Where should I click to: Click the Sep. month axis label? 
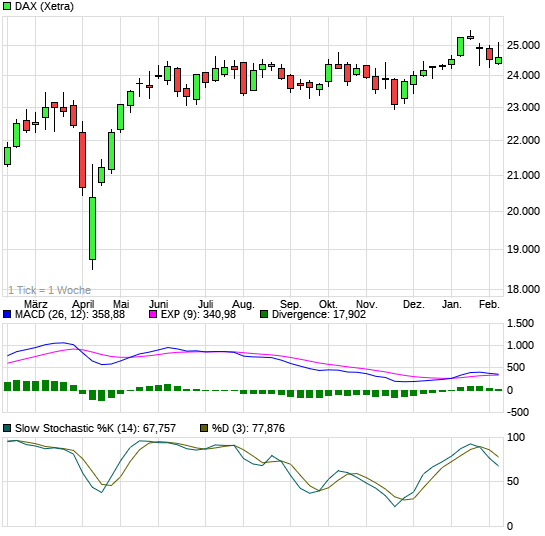point(291,304)
